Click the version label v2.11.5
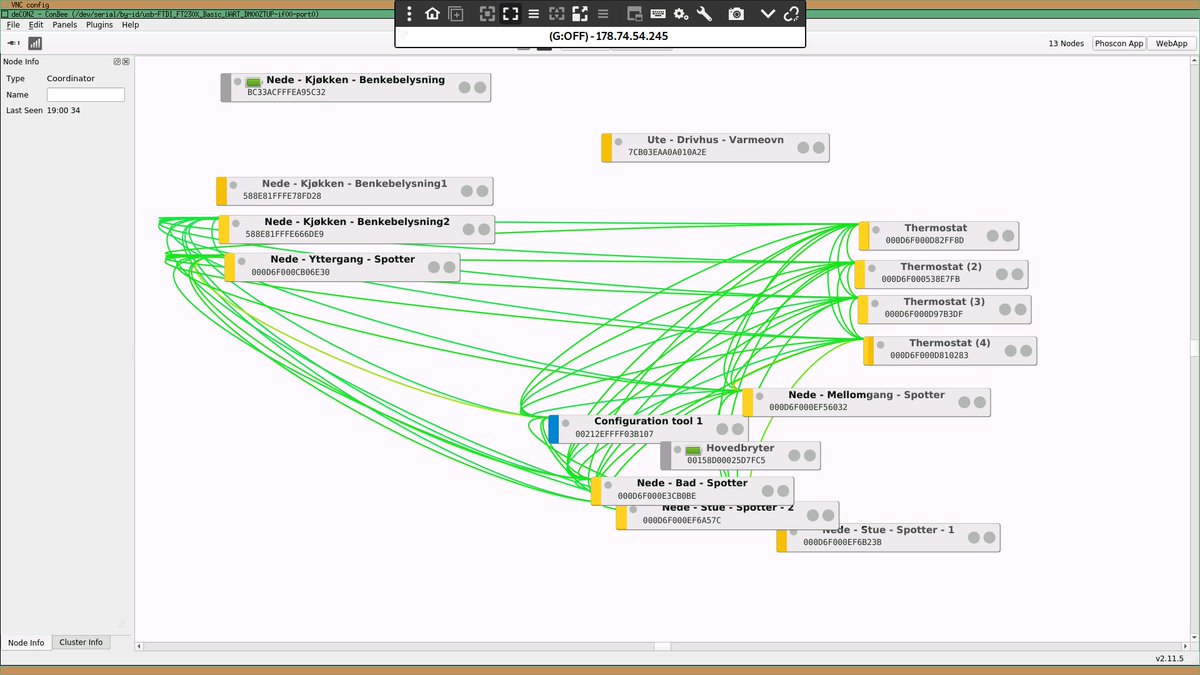The image size is (1200, 675). (x=1169, y=659)
